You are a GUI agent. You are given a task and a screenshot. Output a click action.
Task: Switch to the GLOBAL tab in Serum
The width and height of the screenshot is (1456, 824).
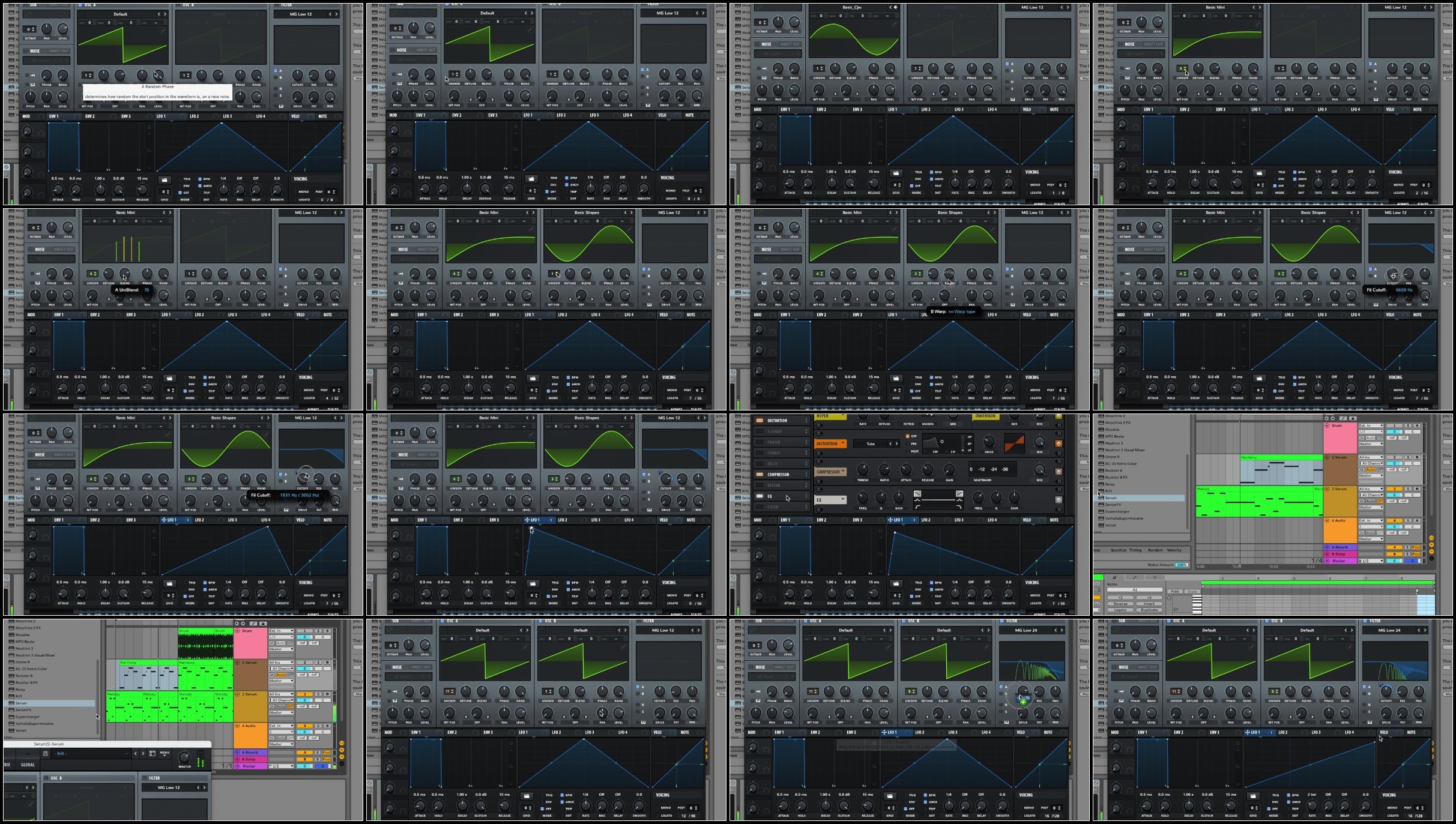28,765
